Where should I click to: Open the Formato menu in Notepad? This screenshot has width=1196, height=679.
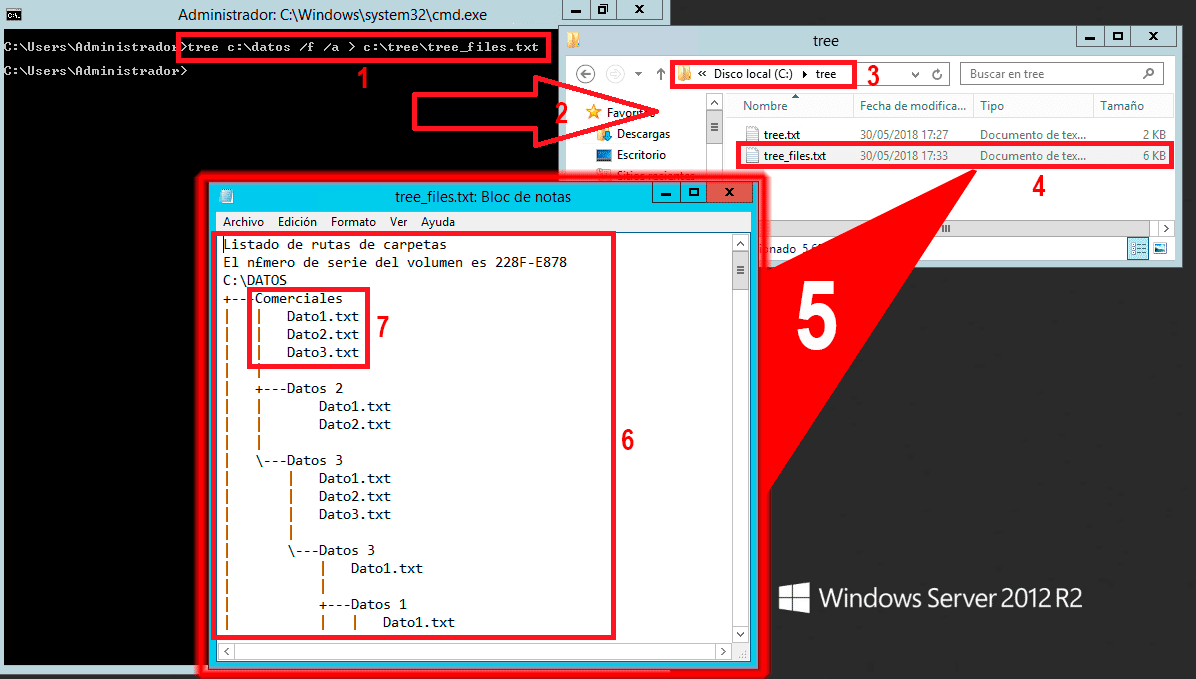coord(353,221)
